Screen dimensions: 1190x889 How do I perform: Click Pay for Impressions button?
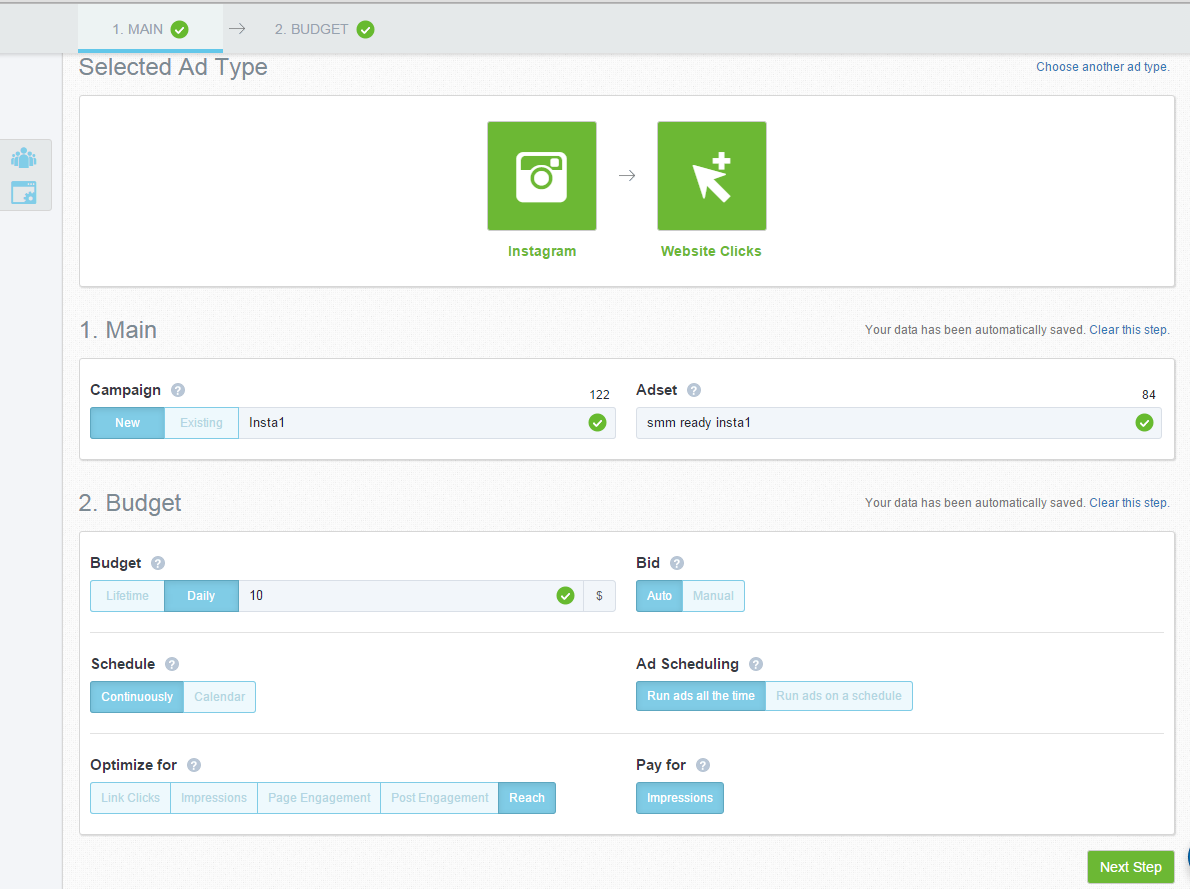[x=680, y=798]
